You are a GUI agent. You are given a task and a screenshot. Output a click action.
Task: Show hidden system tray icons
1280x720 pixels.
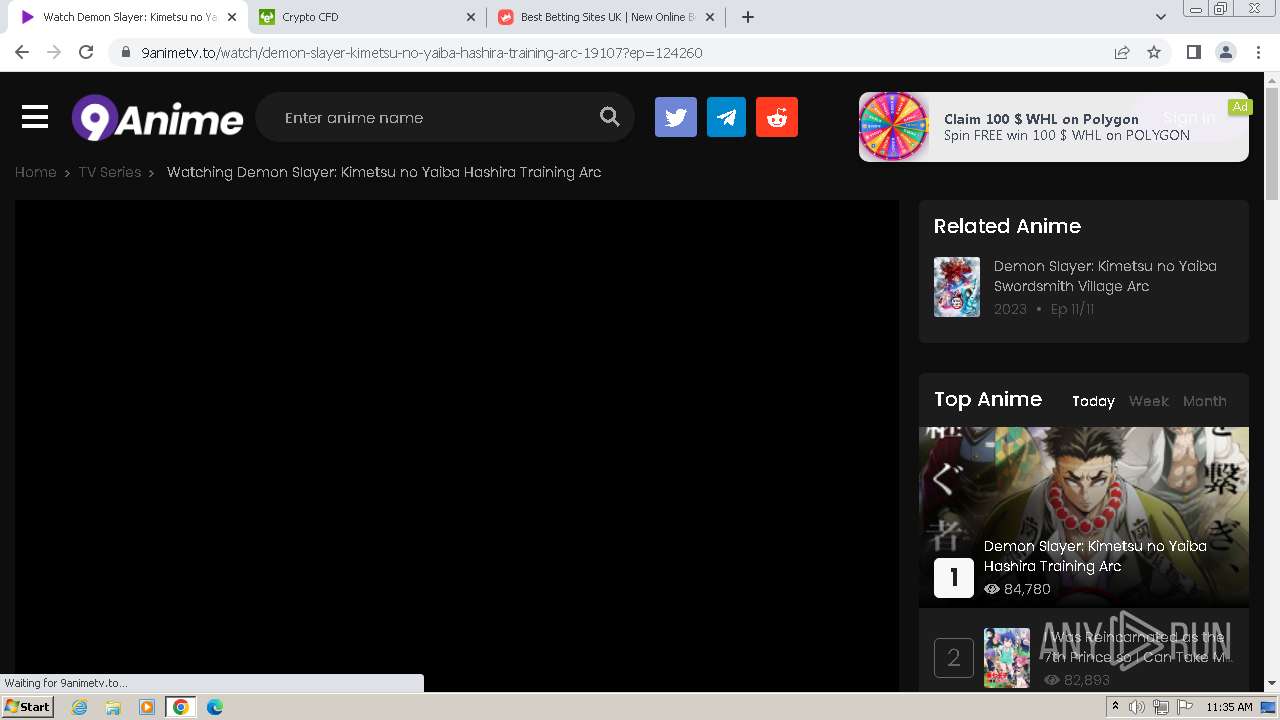pyautogui.click(x=1115, y=707)
